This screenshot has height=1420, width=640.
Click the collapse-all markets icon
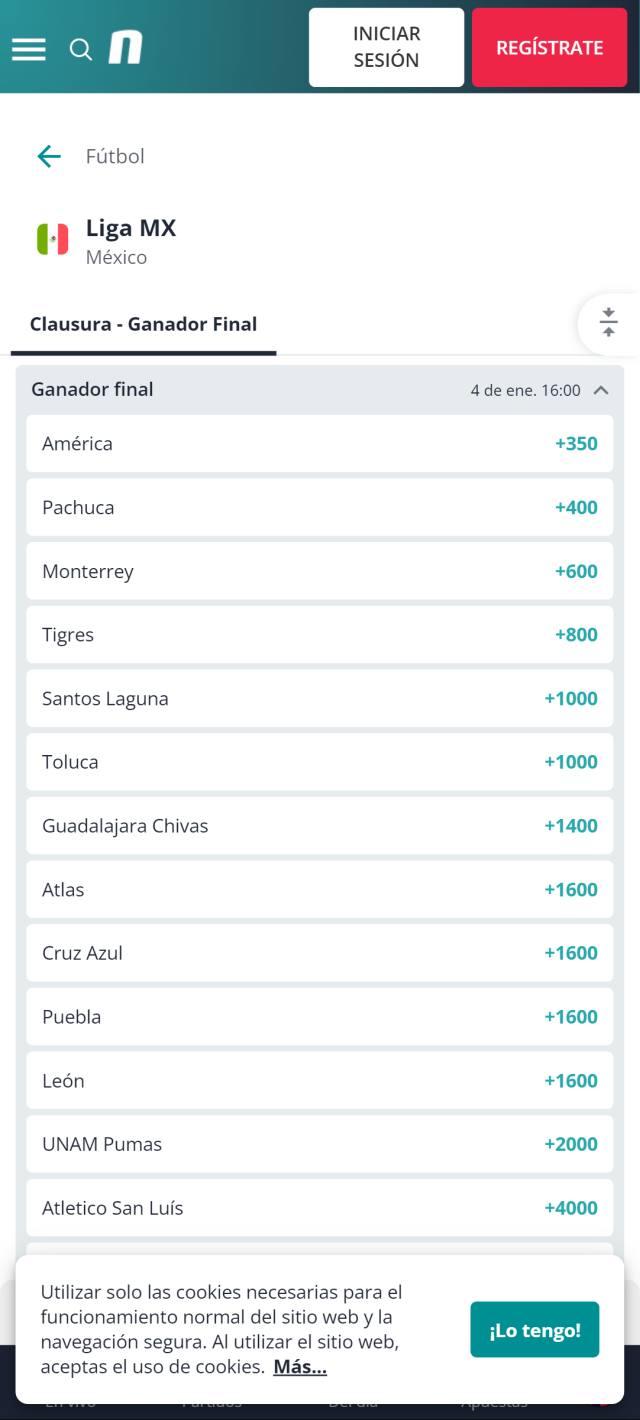(x=608, y=323)
